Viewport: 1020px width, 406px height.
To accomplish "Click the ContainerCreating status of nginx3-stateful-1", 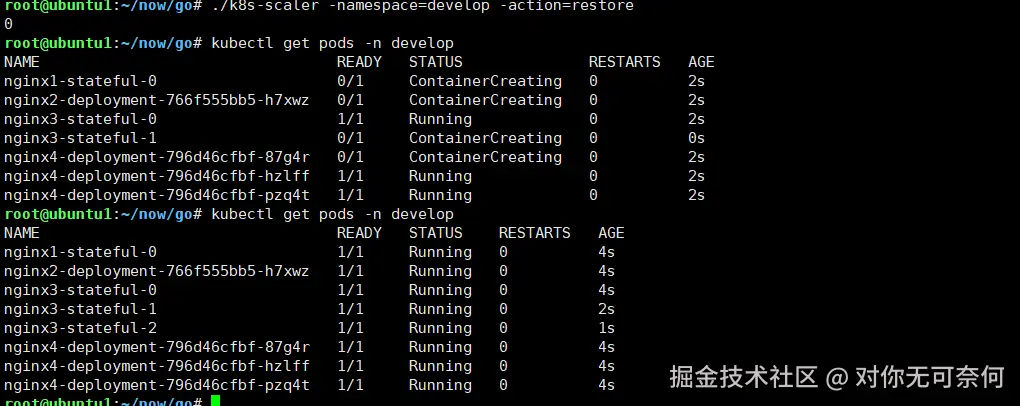I will pyautogui.click(x=485, y=138).
